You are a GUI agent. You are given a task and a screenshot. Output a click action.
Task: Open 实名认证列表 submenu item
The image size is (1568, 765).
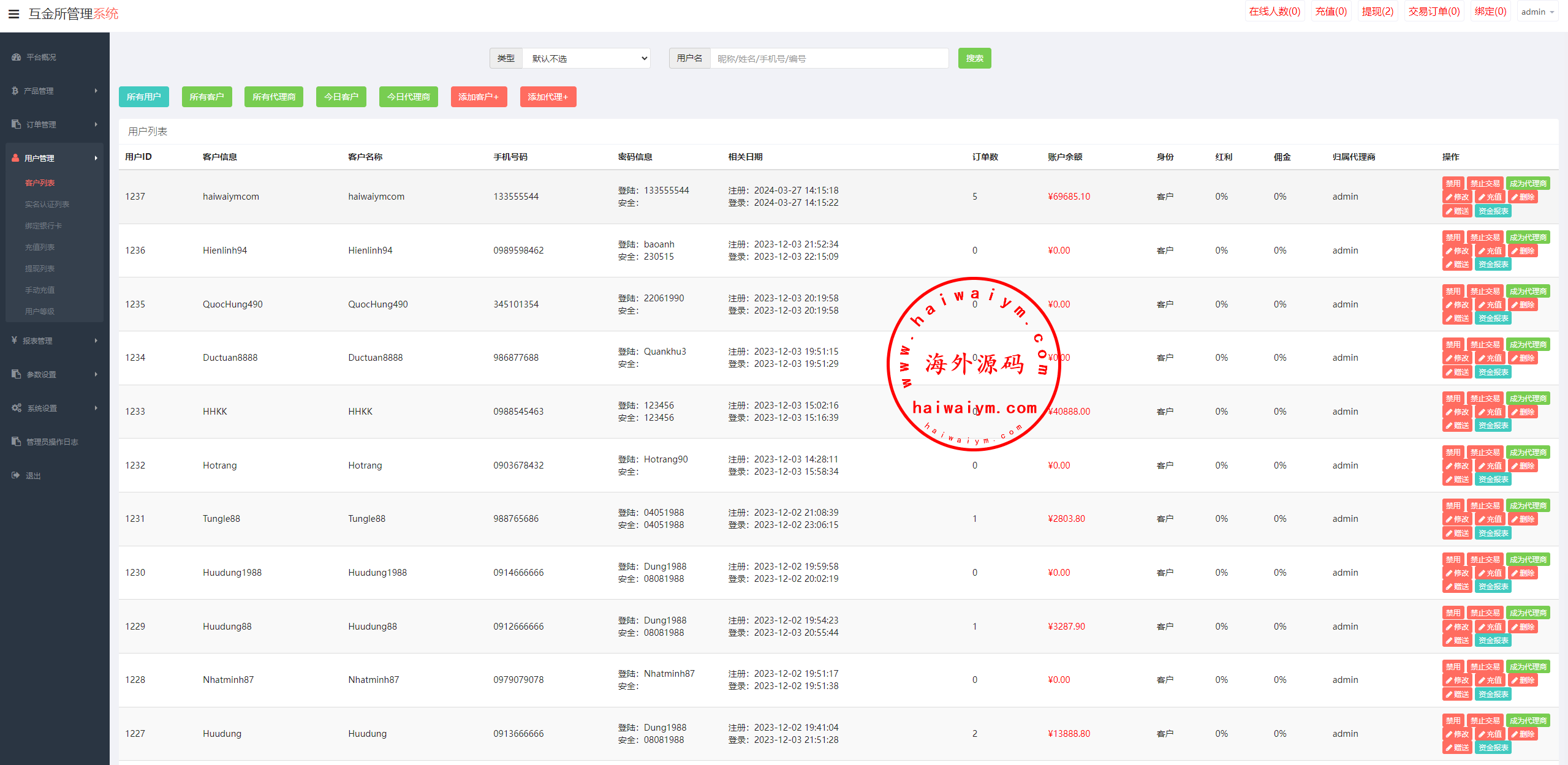[x=47, y=204]
